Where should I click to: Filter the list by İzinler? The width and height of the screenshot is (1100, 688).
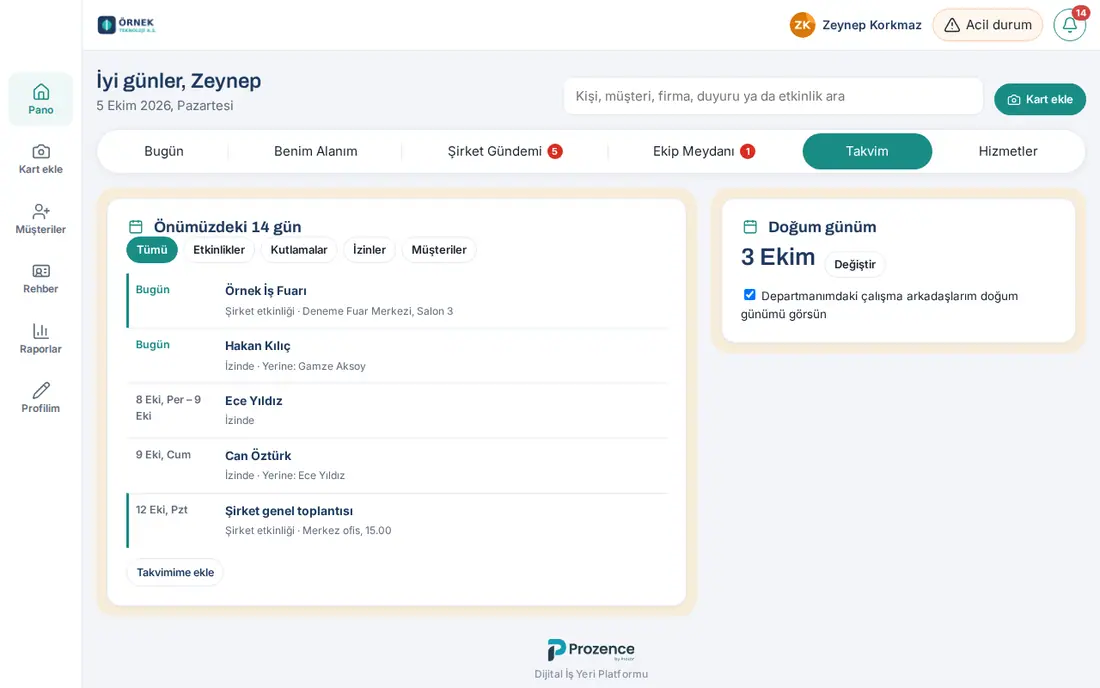pyautogui.click(x=369, y=250)
